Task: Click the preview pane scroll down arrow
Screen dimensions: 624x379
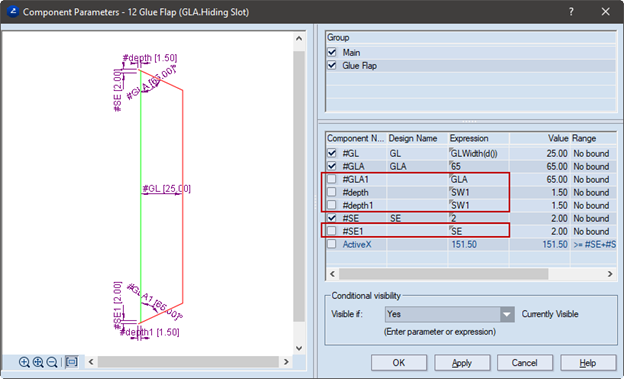Action: [299, 348]
